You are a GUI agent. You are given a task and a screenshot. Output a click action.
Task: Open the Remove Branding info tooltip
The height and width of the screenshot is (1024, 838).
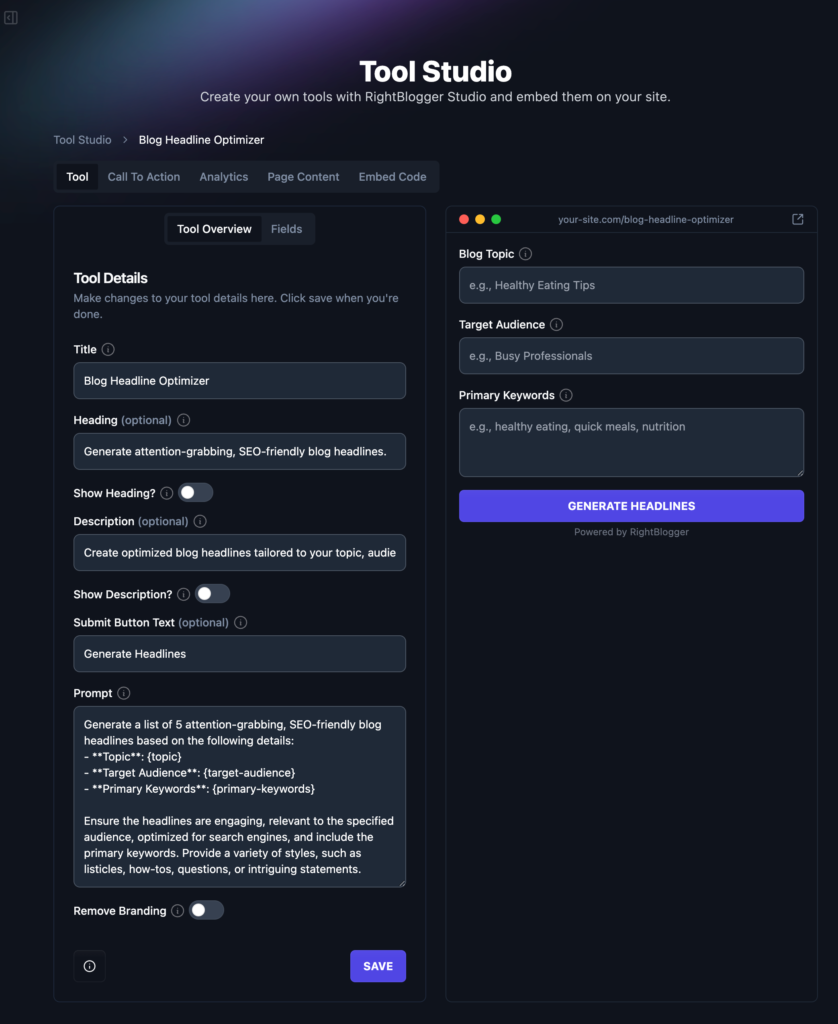tap(177, 910)
